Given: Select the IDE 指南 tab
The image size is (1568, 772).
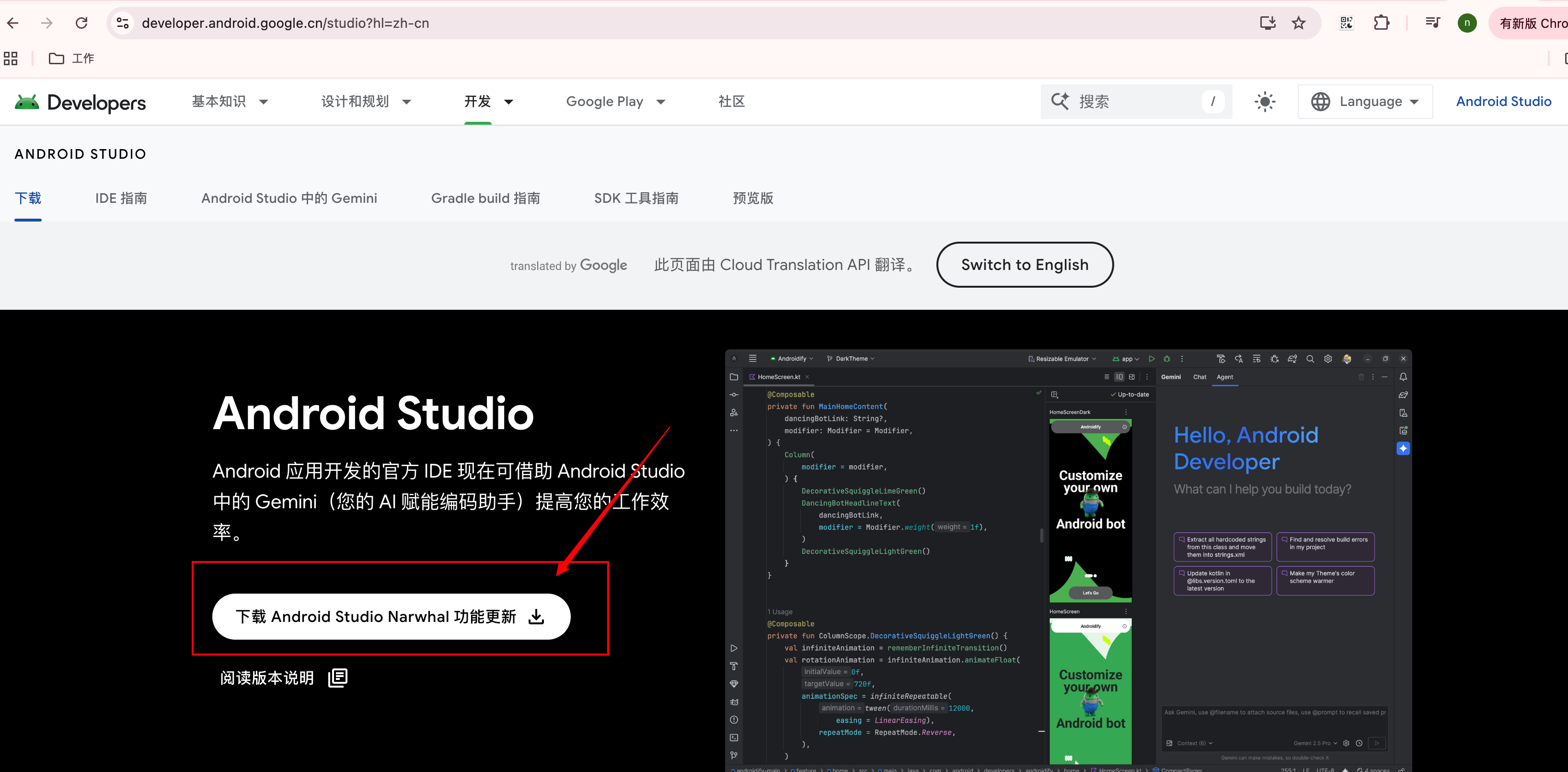Looking at the screenshot, I should click(121, 199).
